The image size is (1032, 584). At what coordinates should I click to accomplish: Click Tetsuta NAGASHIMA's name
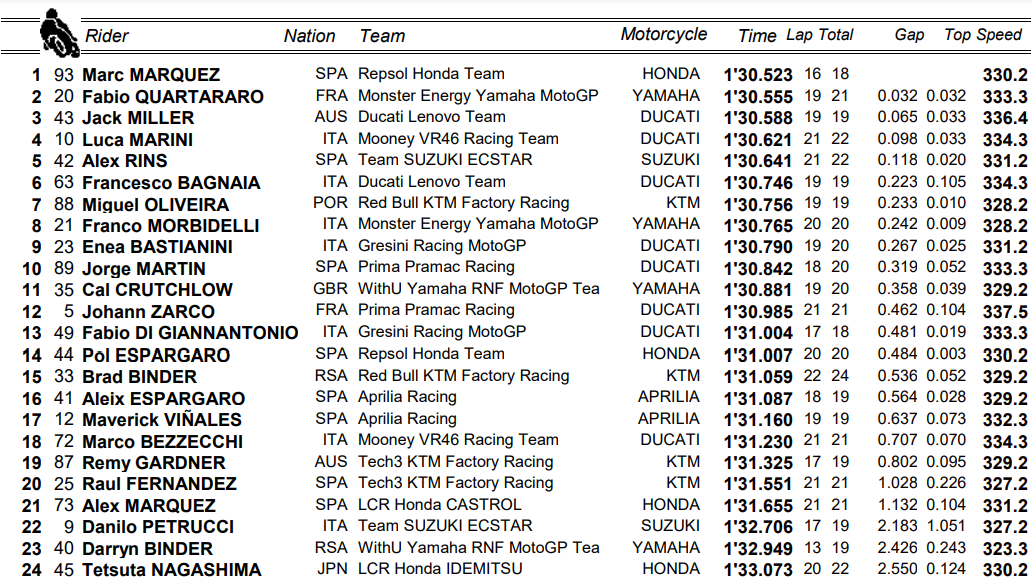tap(171, 570)
